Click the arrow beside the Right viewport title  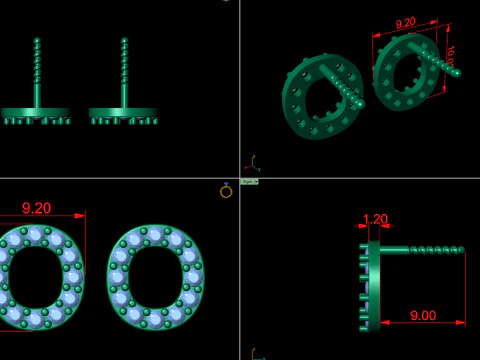256,182
